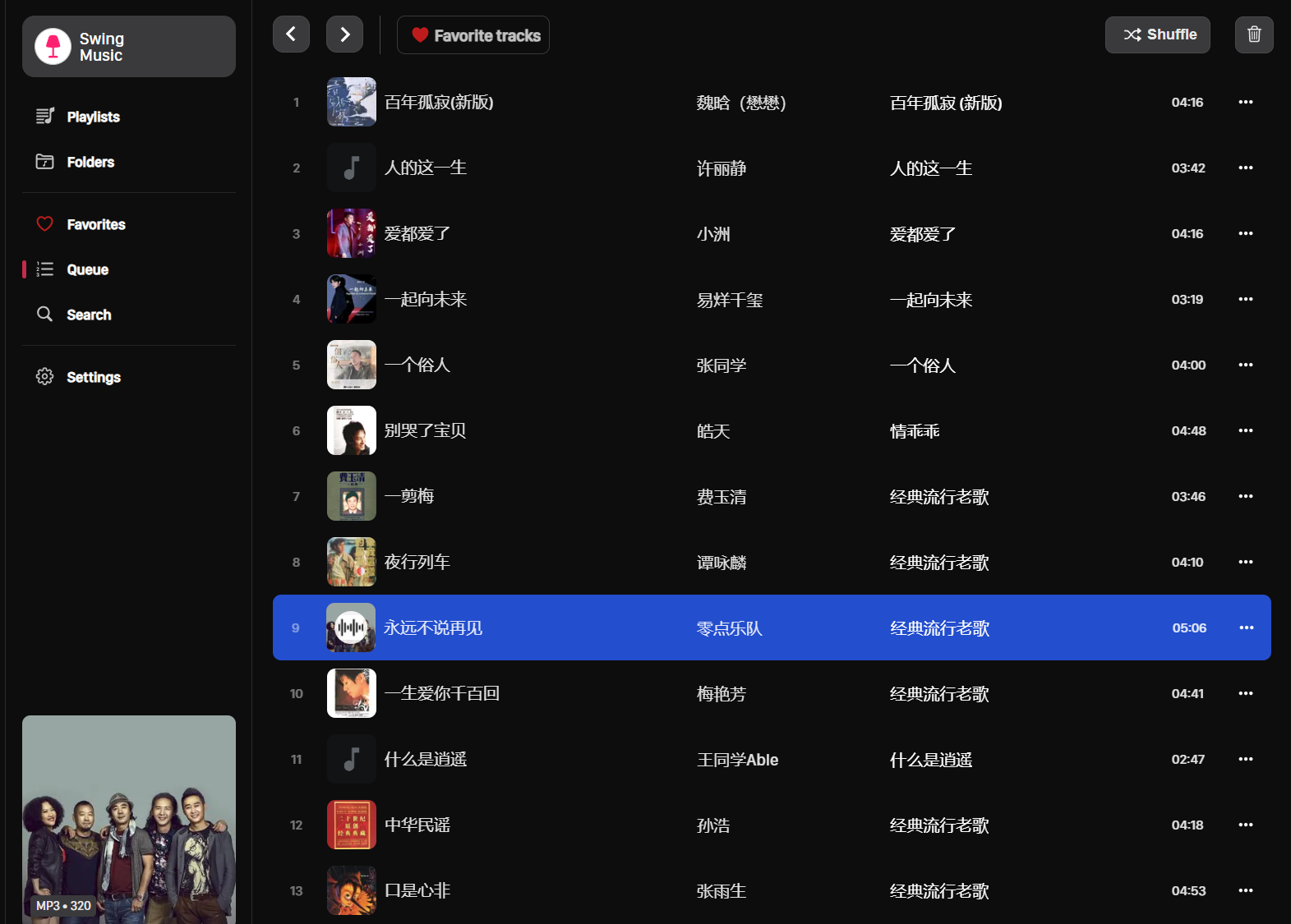Open options menu for 人的这一生 track
The height and width of the screenshot is (924, 1291).
click(1246, 168)
